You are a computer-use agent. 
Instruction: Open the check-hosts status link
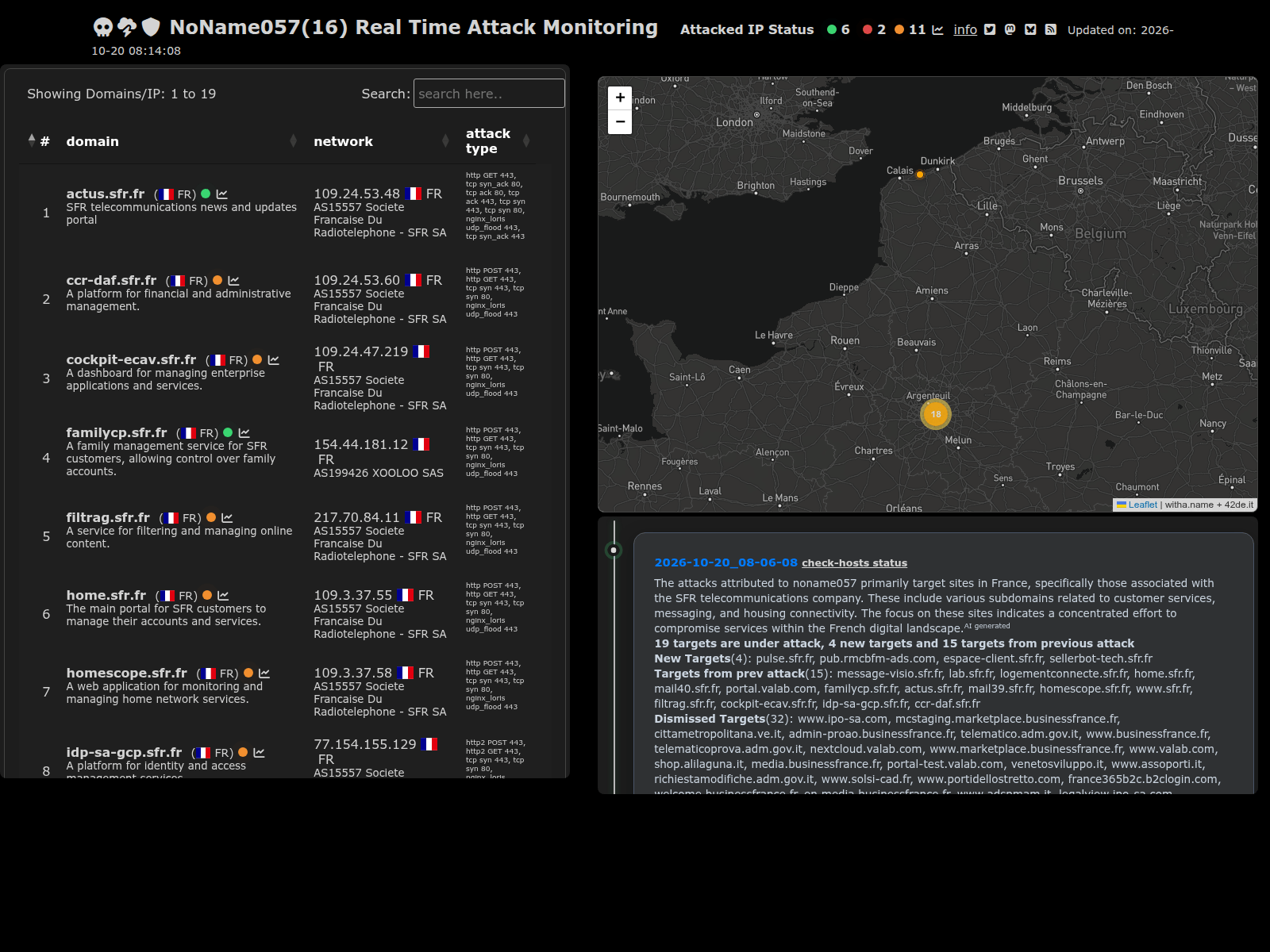pos(854,562)
